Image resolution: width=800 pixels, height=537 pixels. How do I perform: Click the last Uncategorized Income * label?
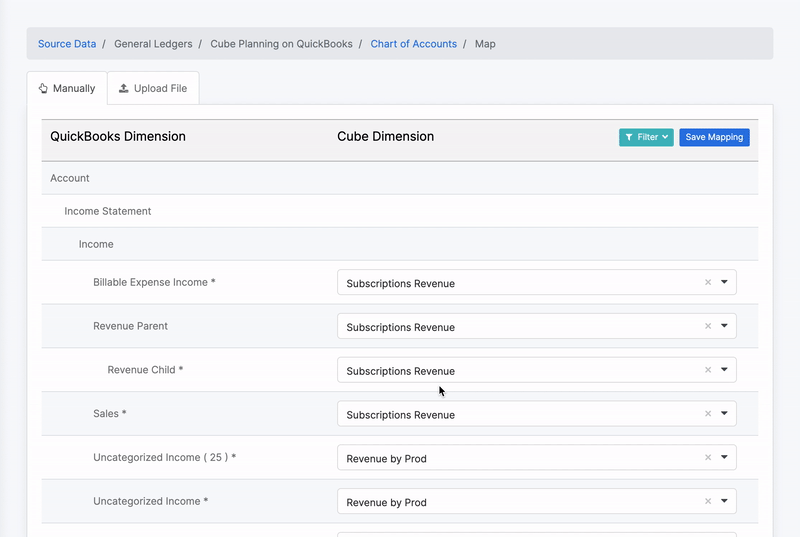pos(151,502)
